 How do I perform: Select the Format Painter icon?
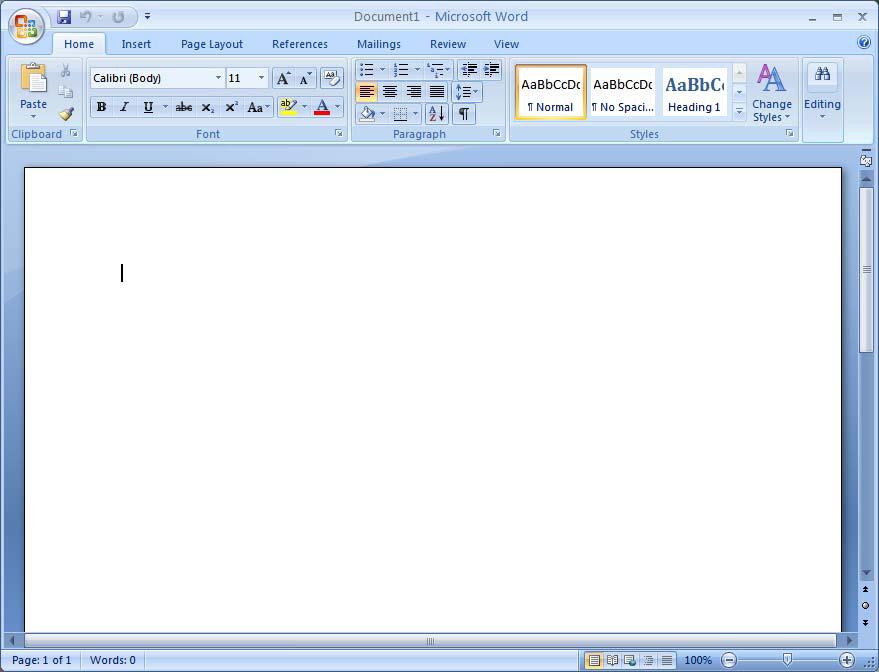(x=66, y=112)
